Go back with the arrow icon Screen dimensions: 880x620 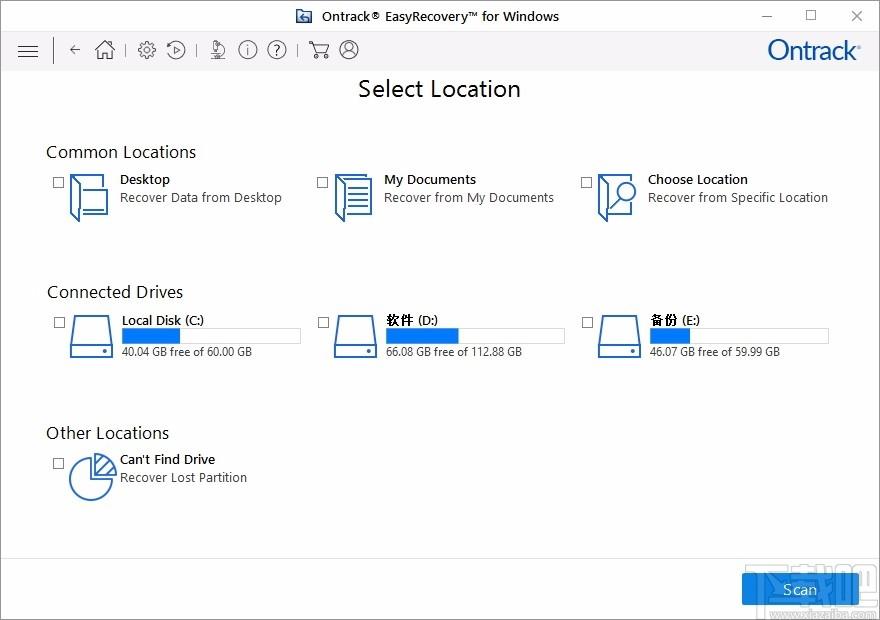[x=75, y=50]
